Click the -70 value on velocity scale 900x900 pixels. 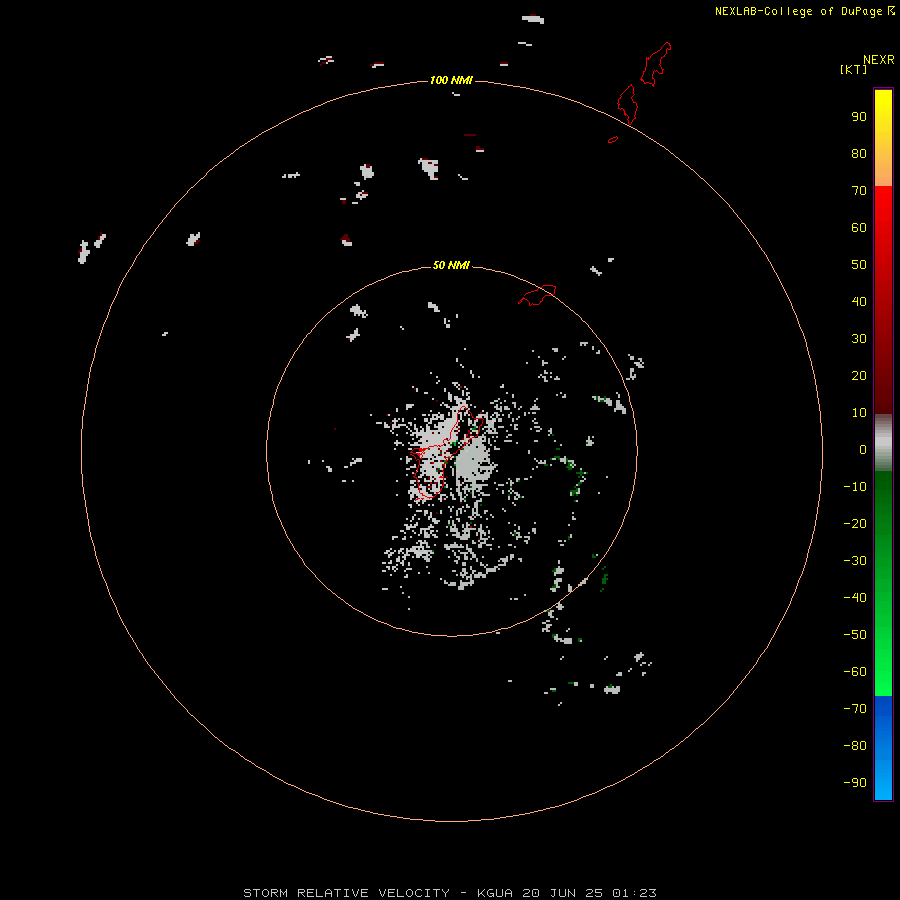pos(855,708)
